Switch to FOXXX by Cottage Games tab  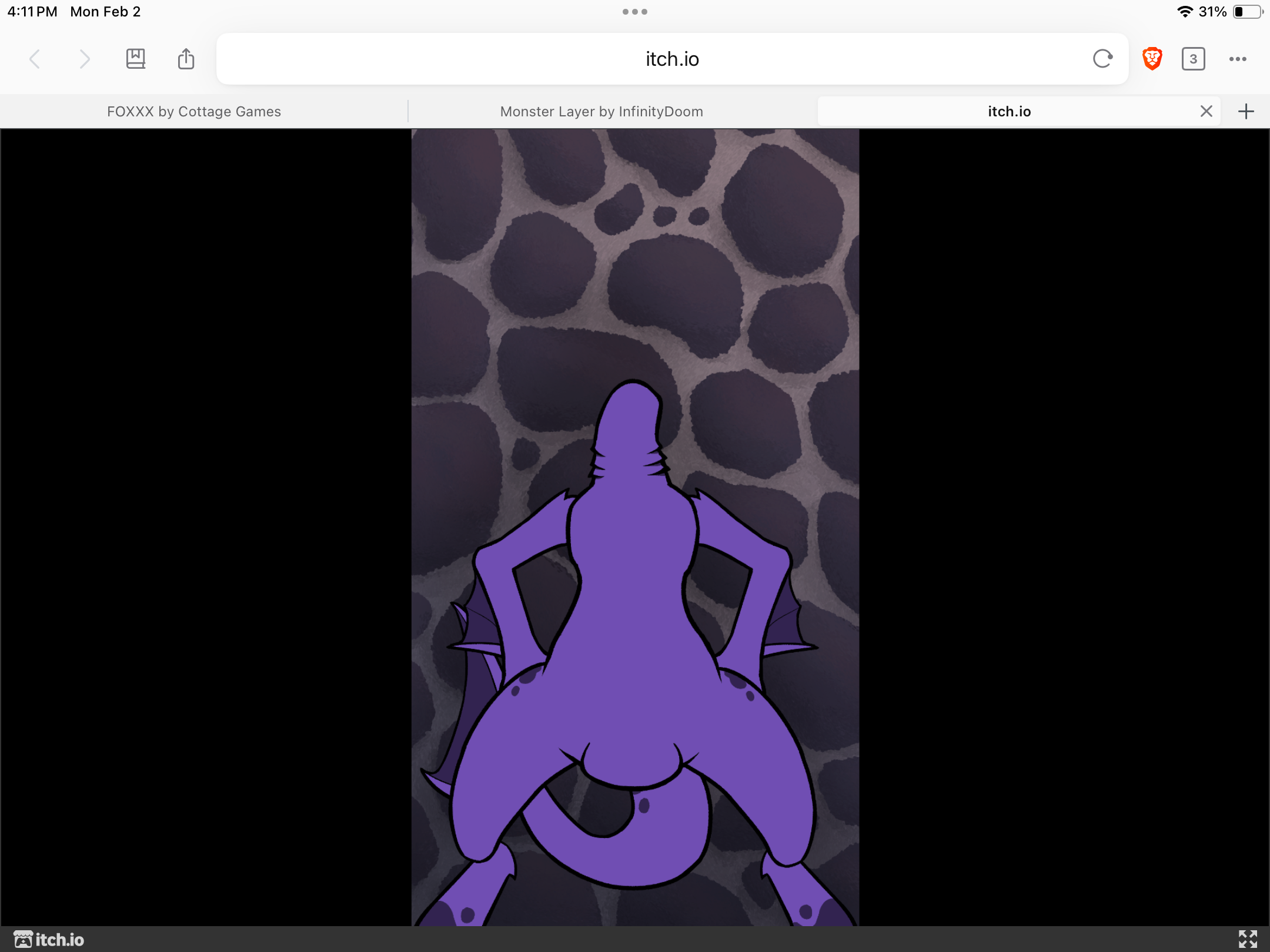[x=194, y=112]
